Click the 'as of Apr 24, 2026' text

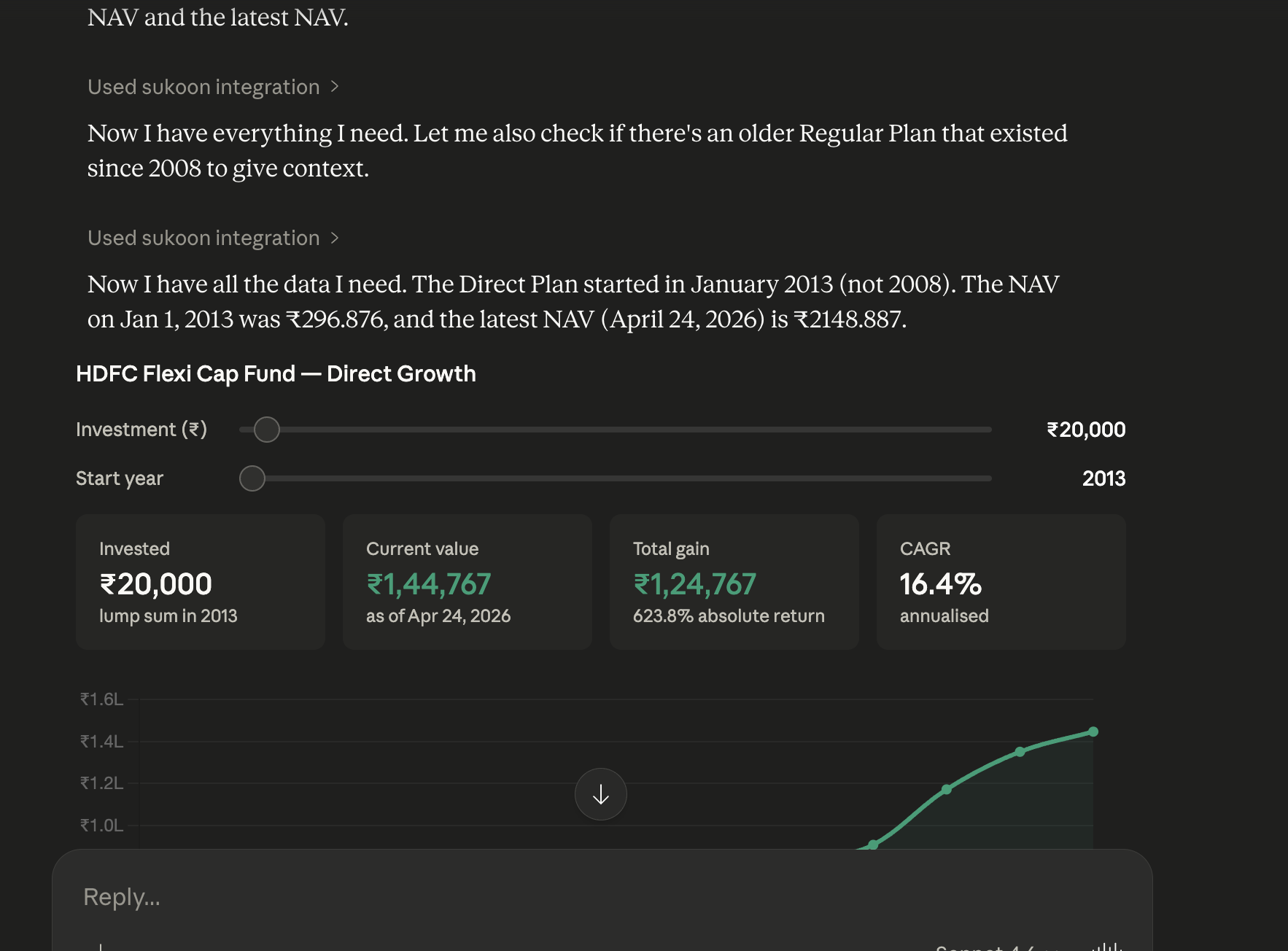[438, 616]
